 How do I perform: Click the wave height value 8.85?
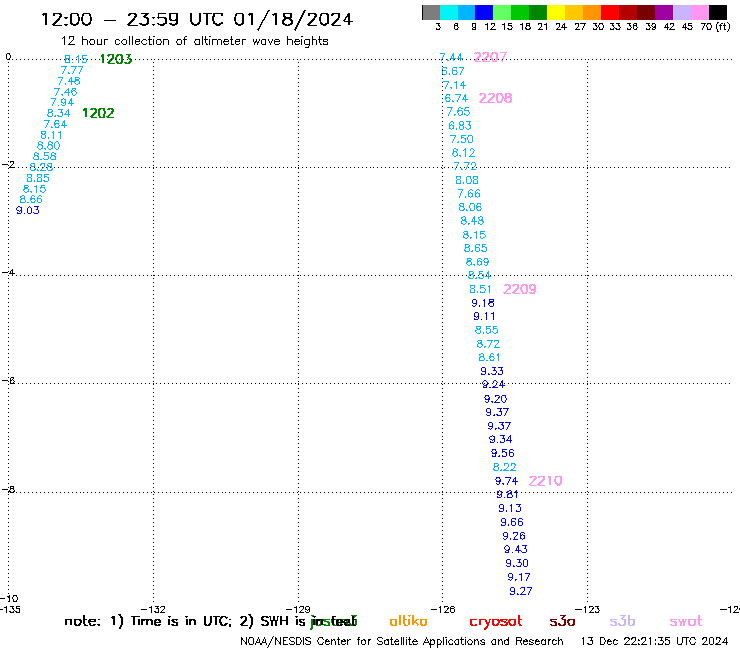click(x=38, y=178)
